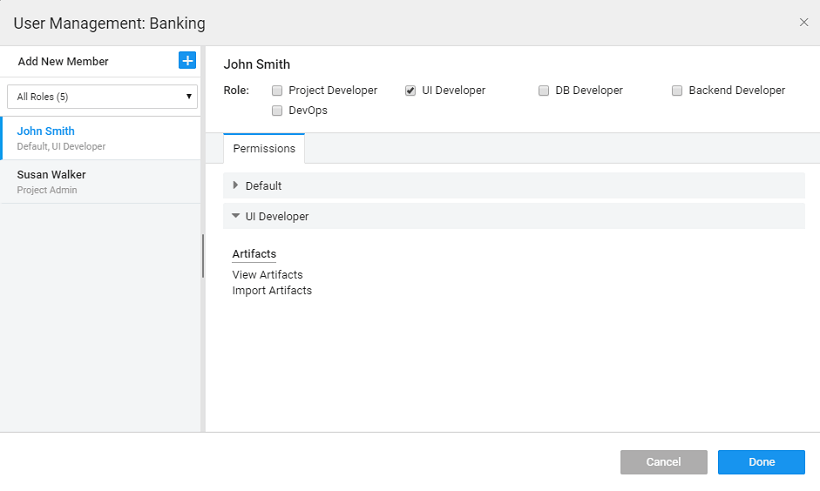Expand the Default permissions section arrow

pos(236,185)
